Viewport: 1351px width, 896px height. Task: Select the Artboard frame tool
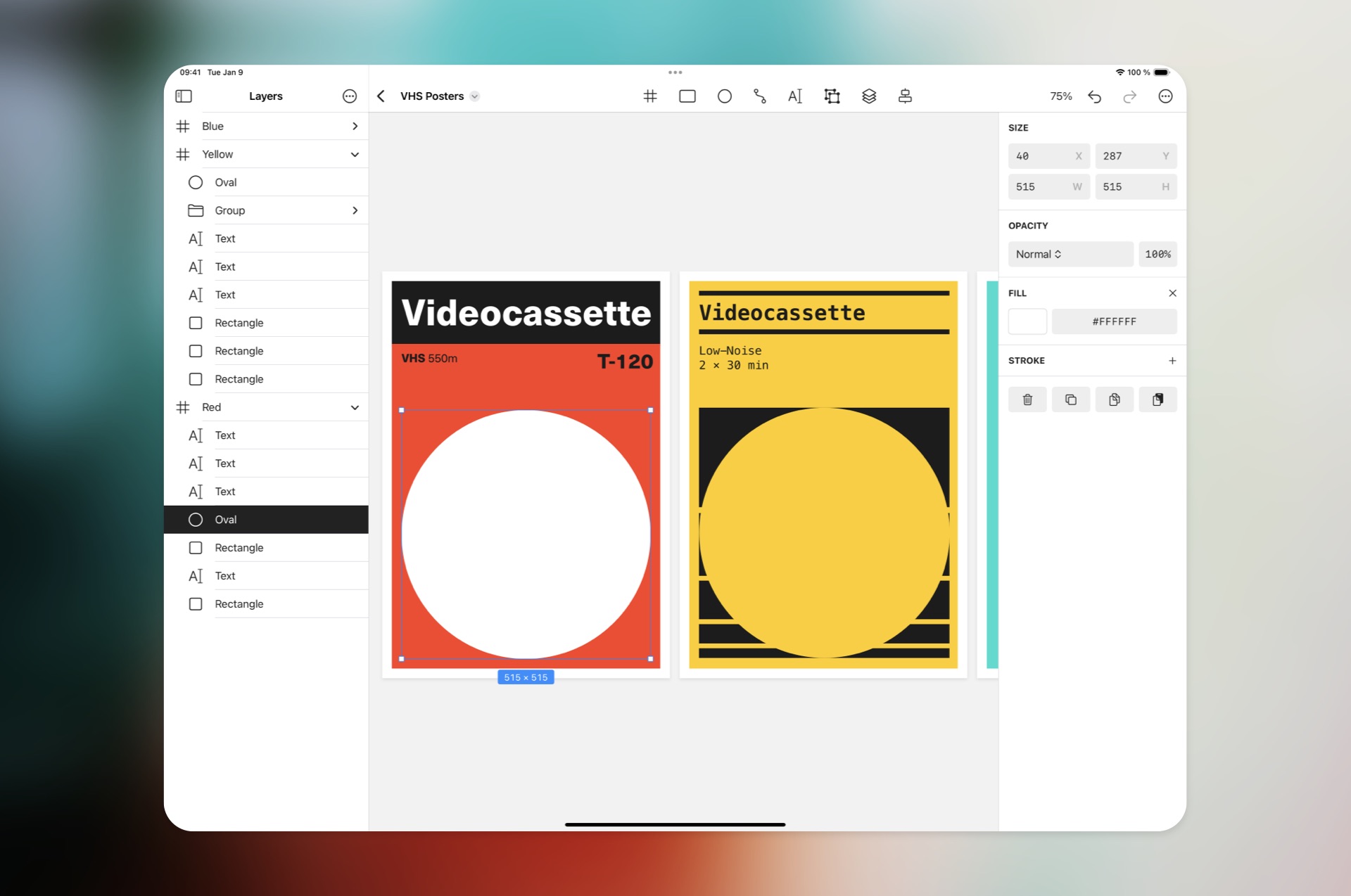[x=650, y=96]
